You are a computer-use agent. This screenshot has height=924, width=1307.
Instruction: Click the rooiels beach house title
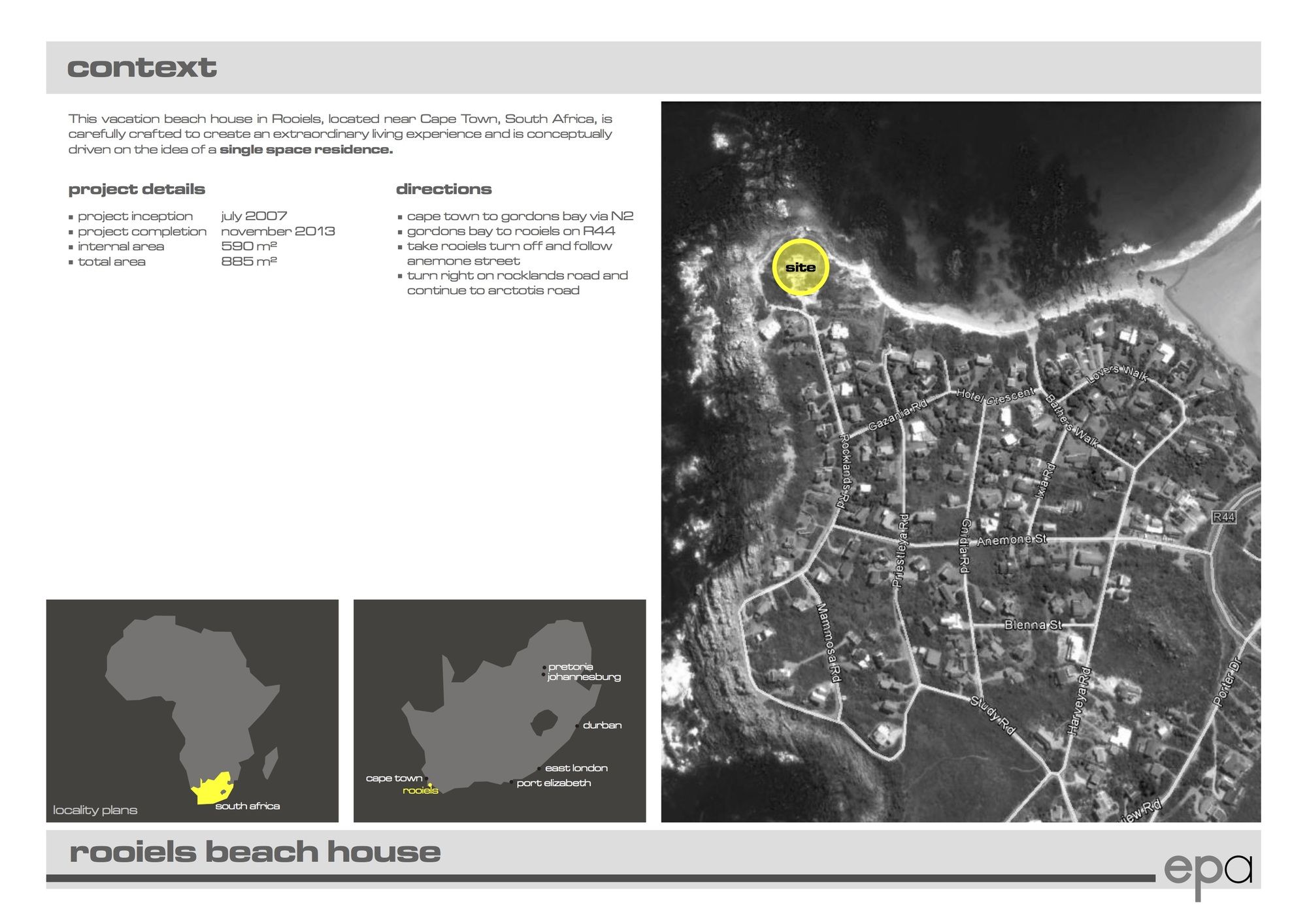point(255,851)
